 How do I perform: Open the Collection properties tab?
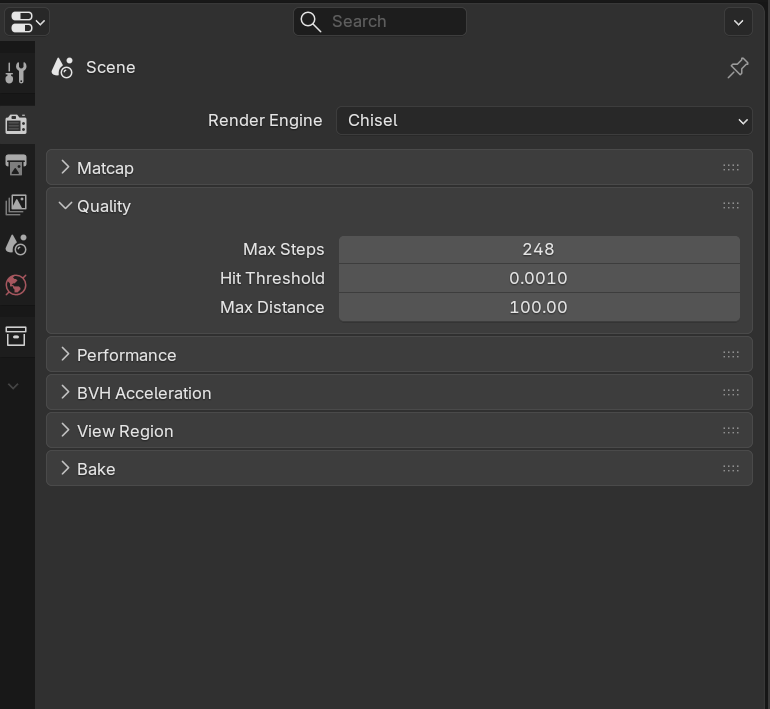coord(16,336)
